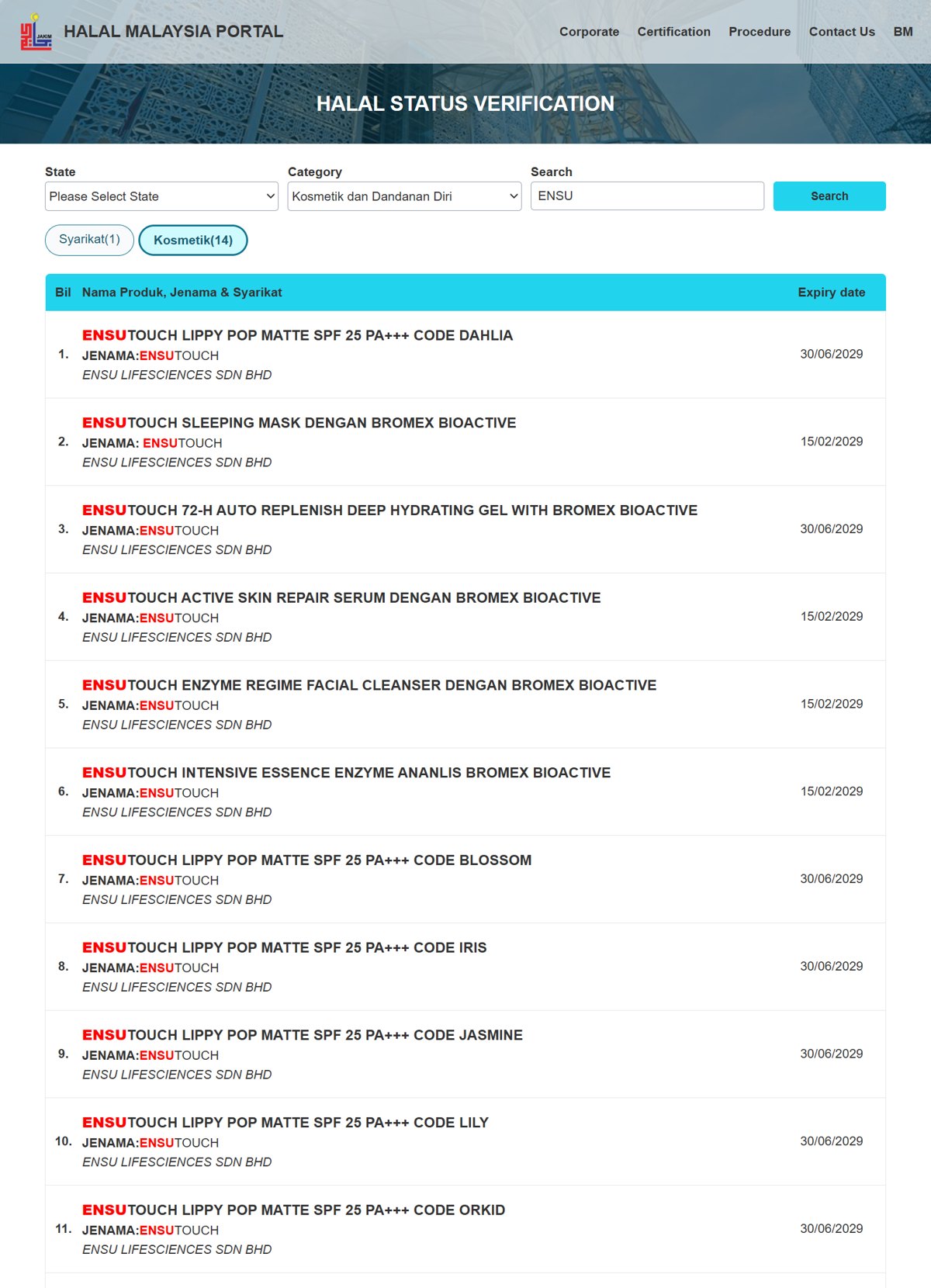Click the HALAL STATUS VERIFICATION heading

pyautogui.click(x=465, y=103)
